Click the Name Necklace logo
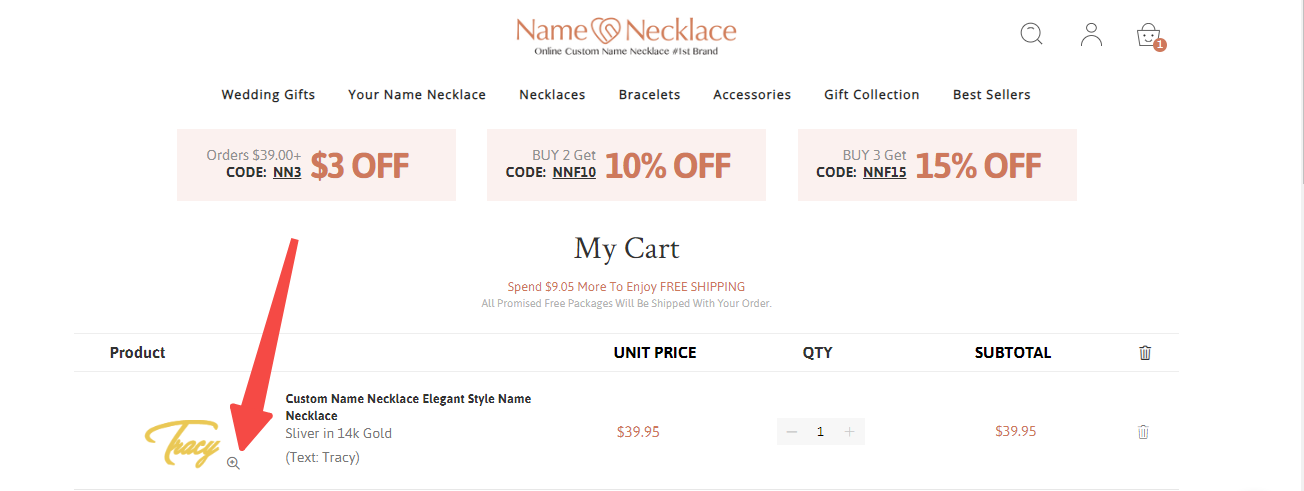This screenshot has width=1304, height=491. pos(626,36)
